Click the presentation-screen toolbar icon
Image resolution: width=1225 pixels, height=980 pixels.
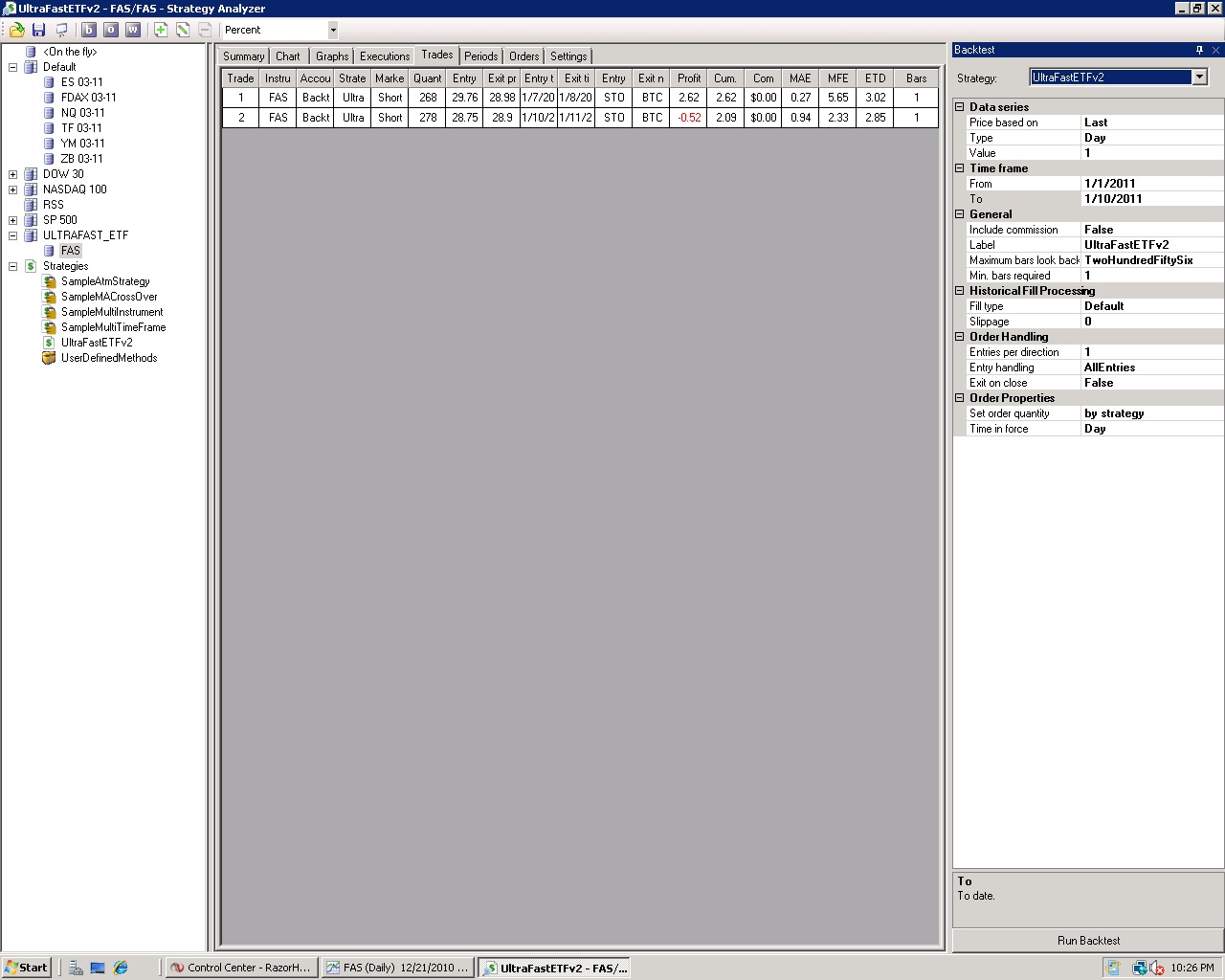(61, 30)
